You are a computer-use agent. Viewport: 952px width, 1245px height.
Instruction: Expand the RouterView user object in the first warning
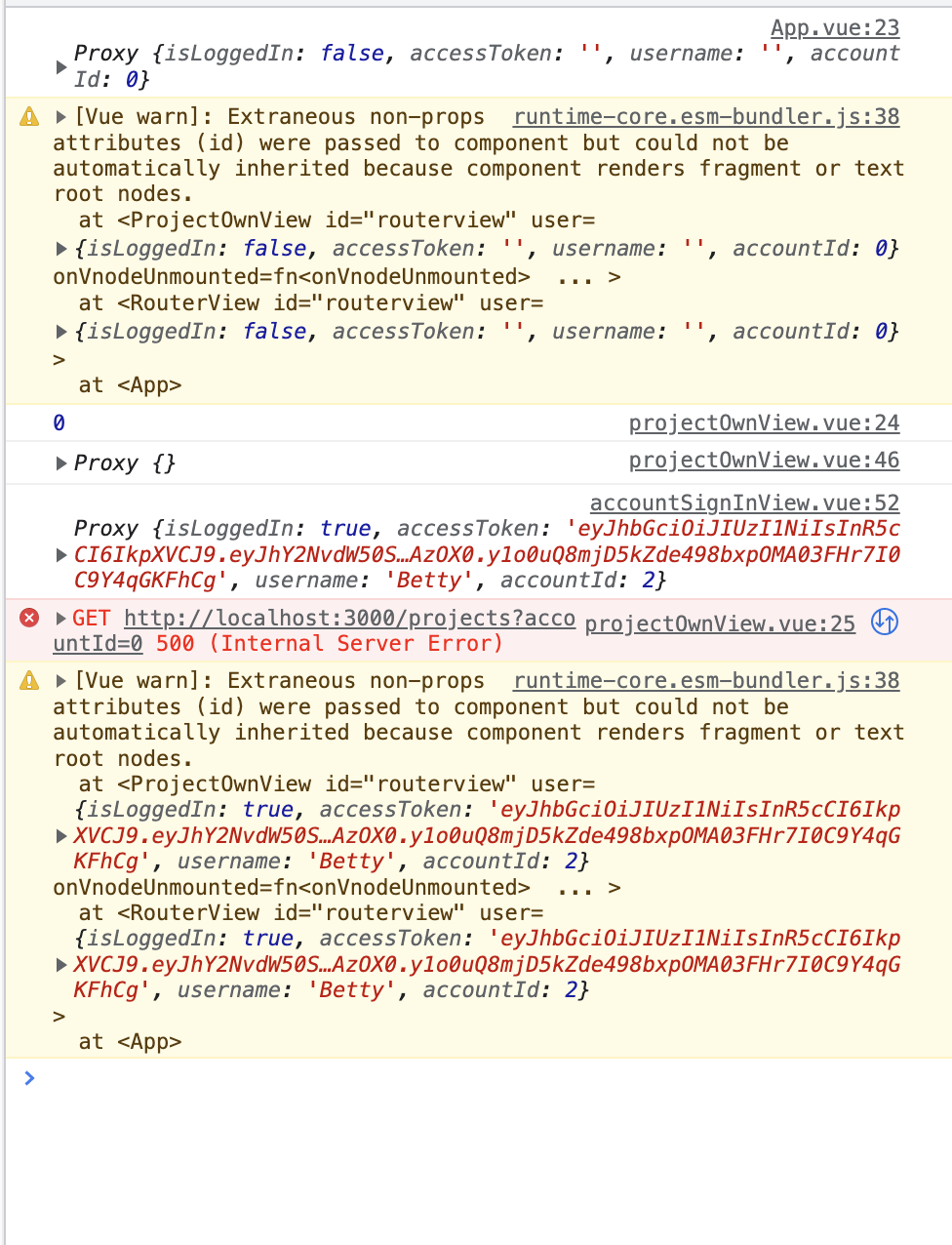tap(61, 331)
